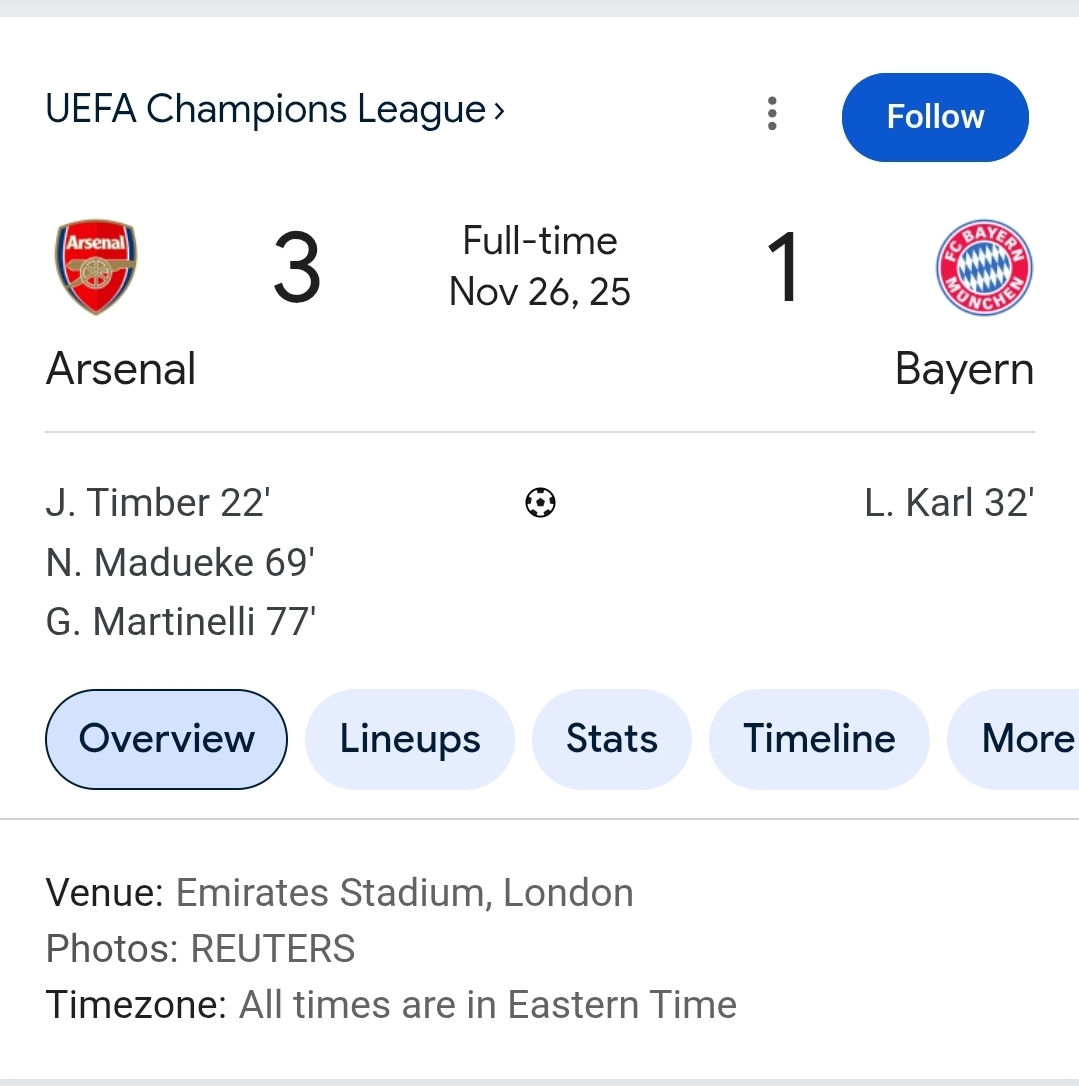Open the three-dot more options menu
This screenshot has width=1079, height=1086.
tap(772, 114)
